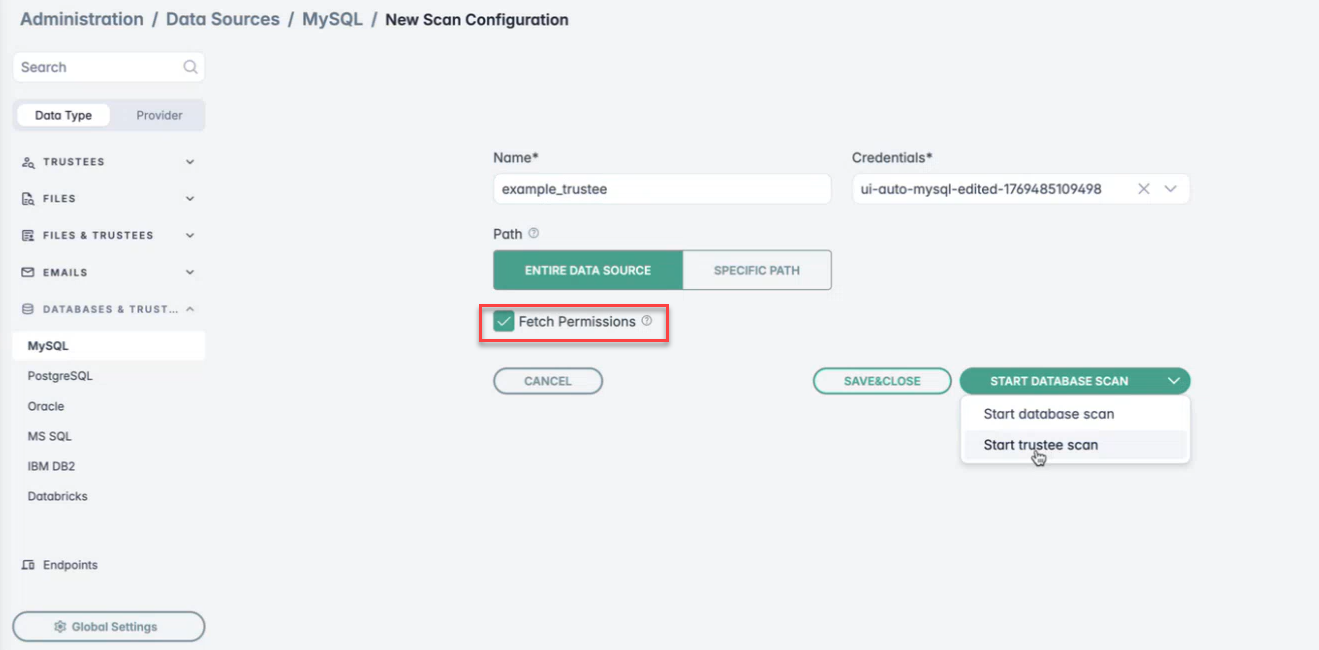Image resolution: width=1319 pixels, height=650 pixels.
Task: Click the search magnifier icon
Action: (x=190, y=67)
